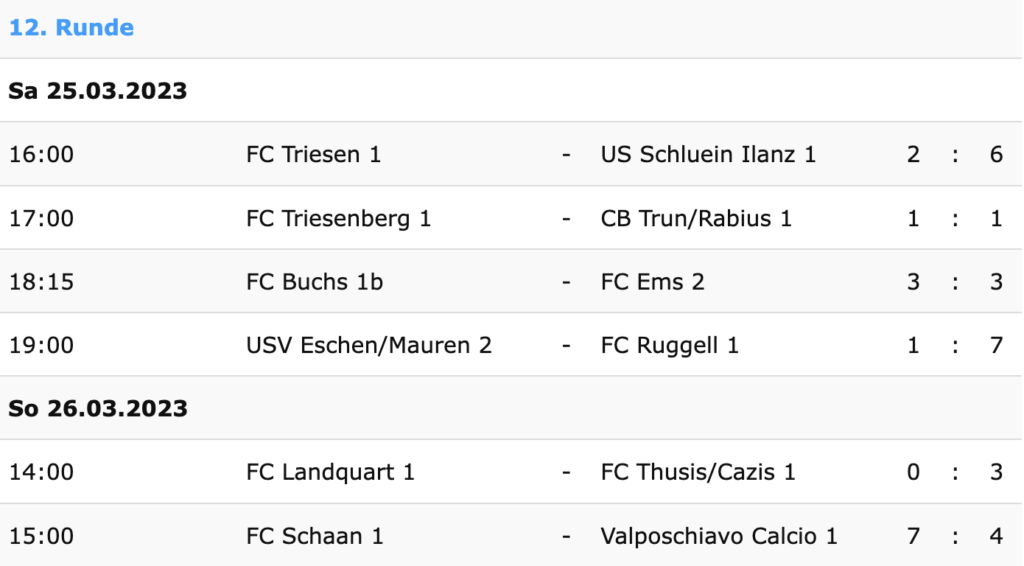The width and height of the screenshot is (1024, 566).
Task: Click US Schluein Ilanz 1 team name
Action: tap(708, 155)
